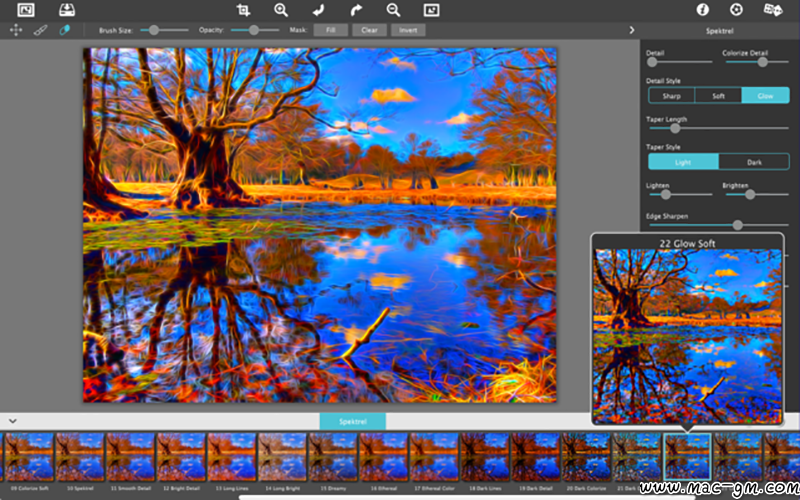Select the 11 Smooth Detail preset

click(x=130, y=457)
